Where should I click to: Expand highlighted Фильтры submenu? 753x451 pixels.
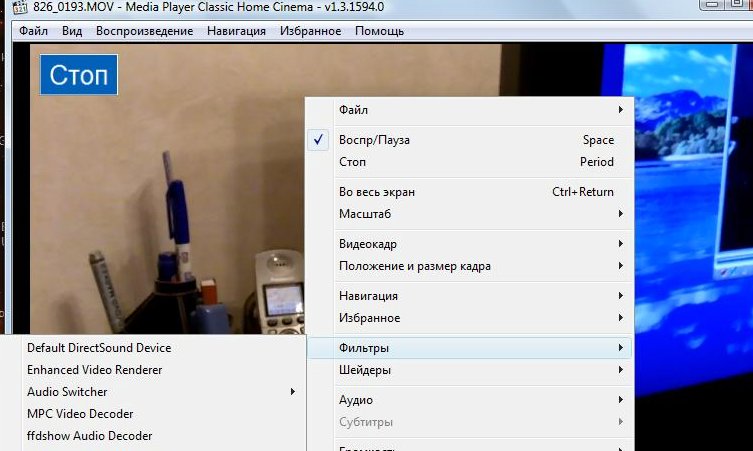pos(470,348)
